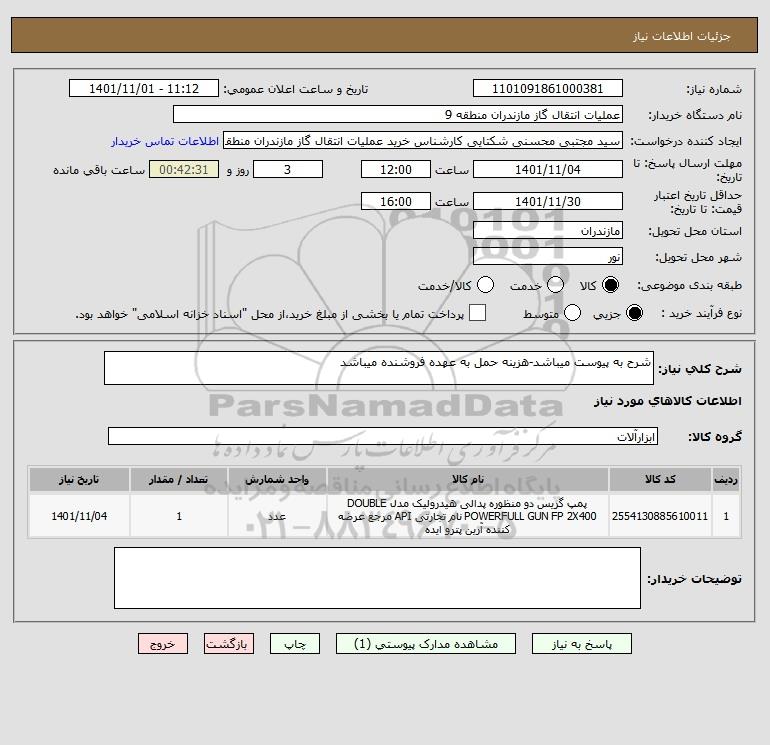Click the remaining days field showing 3
This screenshot has width=770, height=745.
pyautogui.click(x=288, y=169)
